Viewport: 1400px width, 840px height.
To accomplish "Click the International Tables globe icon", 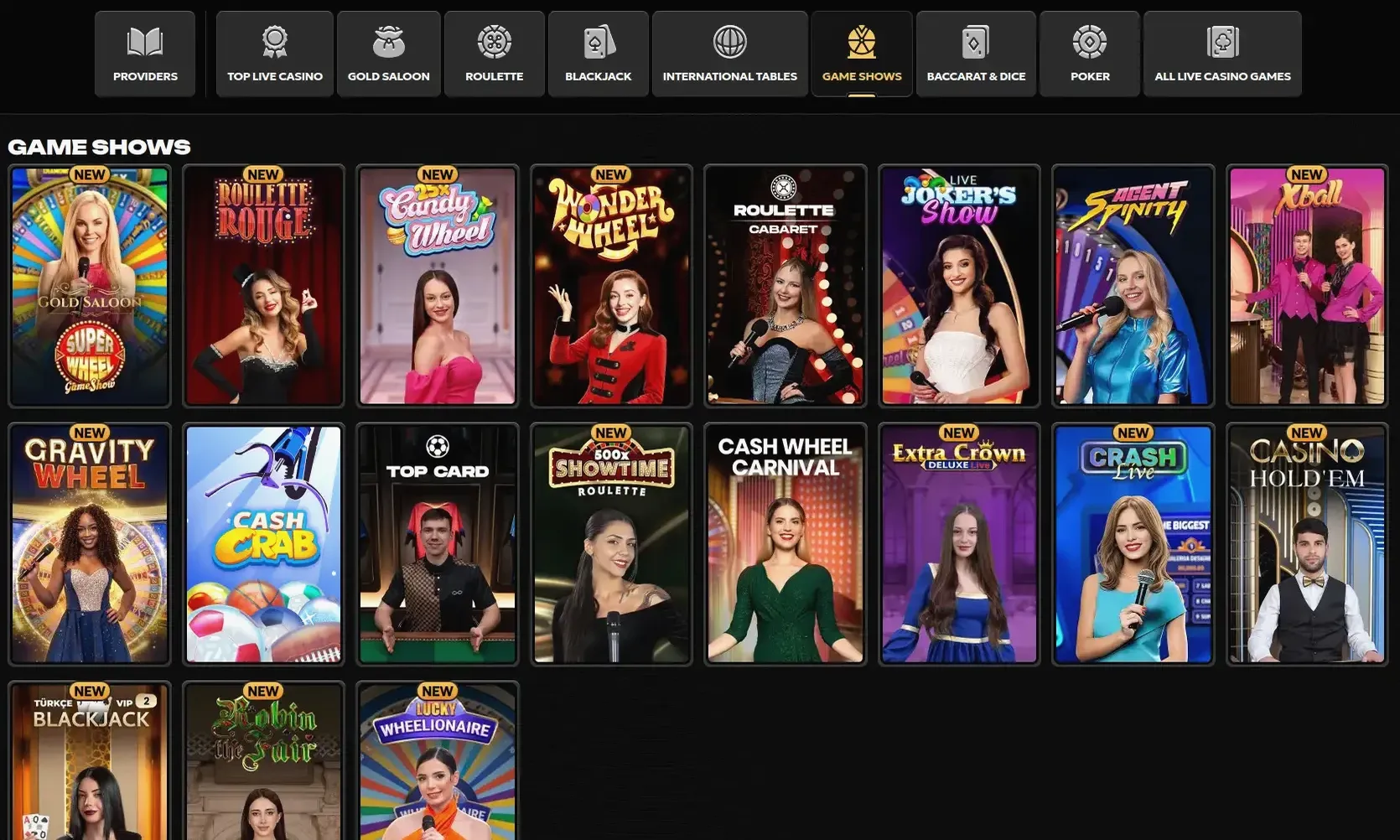I will (x=730, y=41).
